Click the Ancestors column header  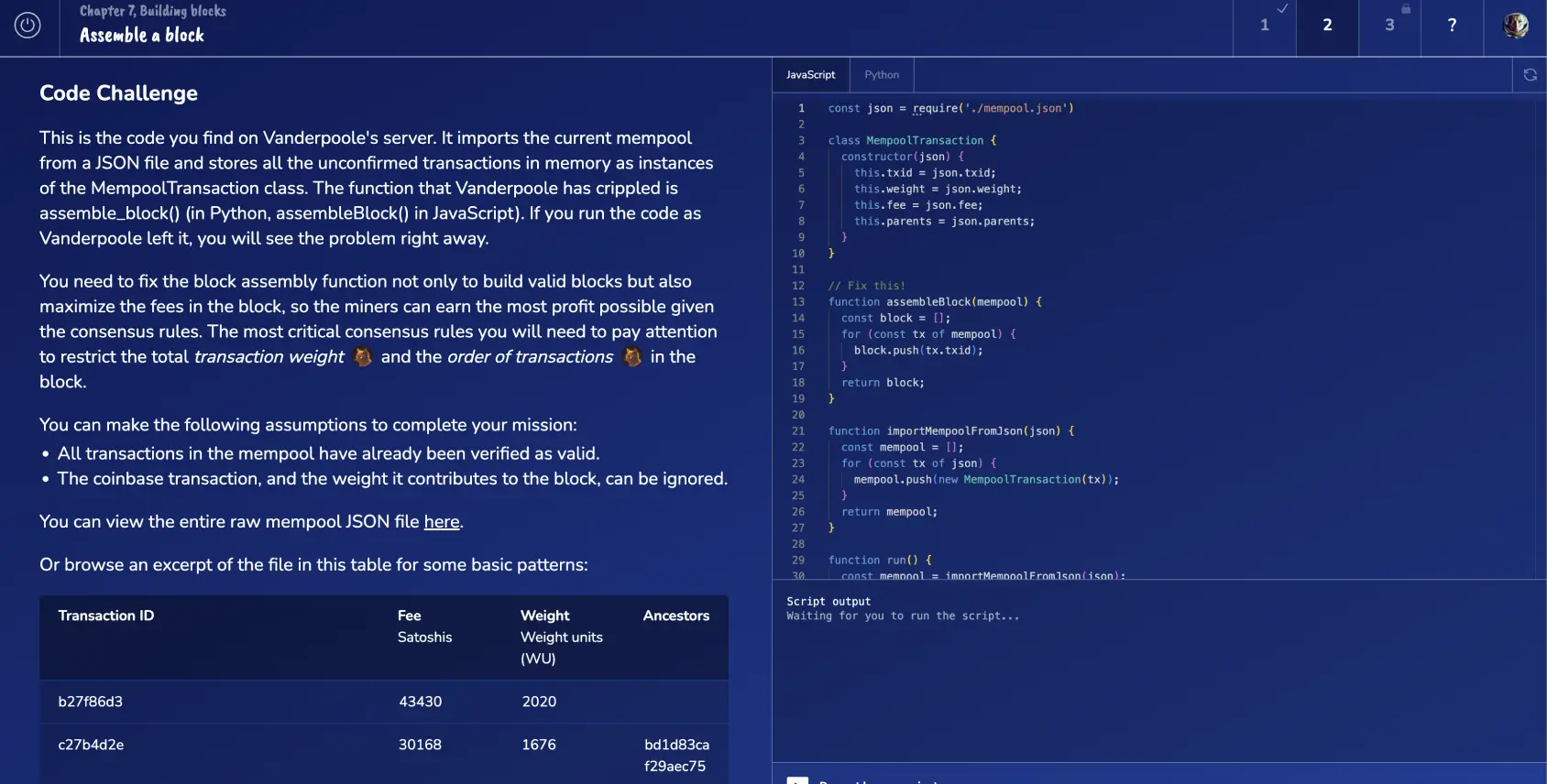(x=675, y=615)
